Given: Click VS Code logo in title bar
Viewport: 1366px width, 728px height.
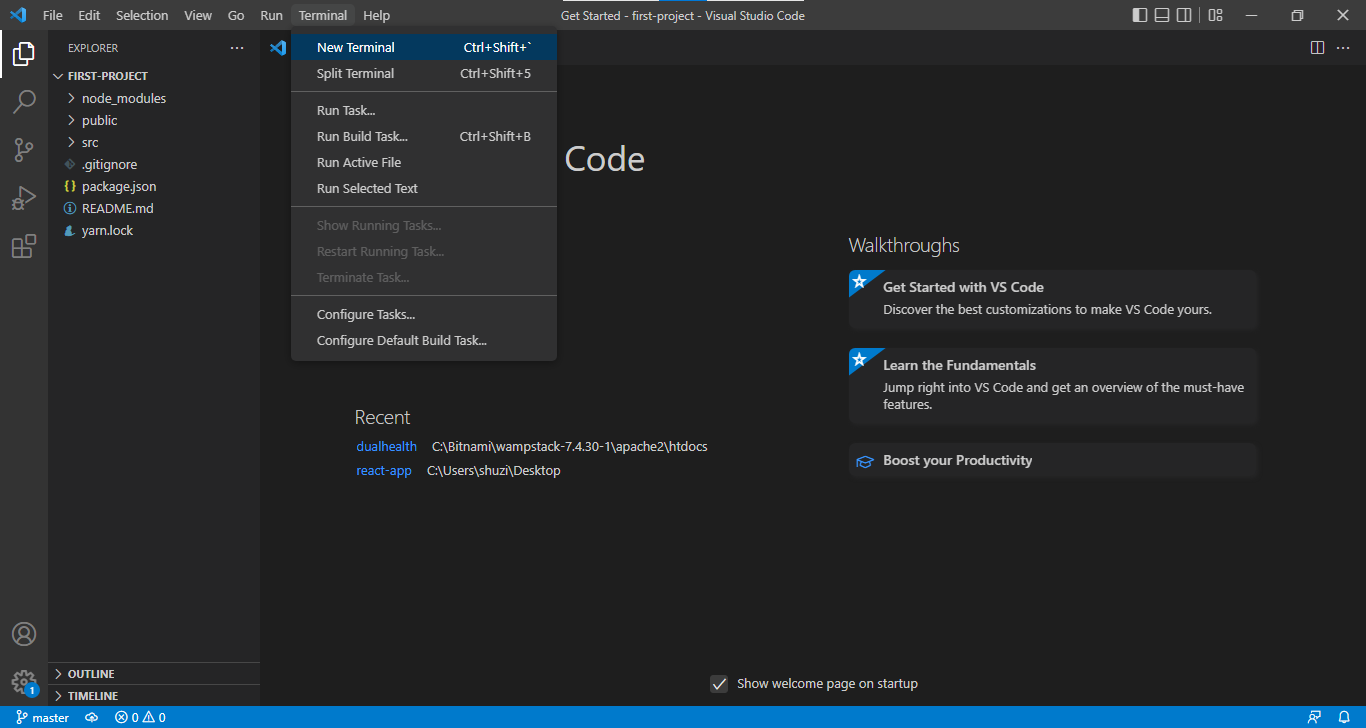Looking at the screenshot, I should [x=17, y=15].
